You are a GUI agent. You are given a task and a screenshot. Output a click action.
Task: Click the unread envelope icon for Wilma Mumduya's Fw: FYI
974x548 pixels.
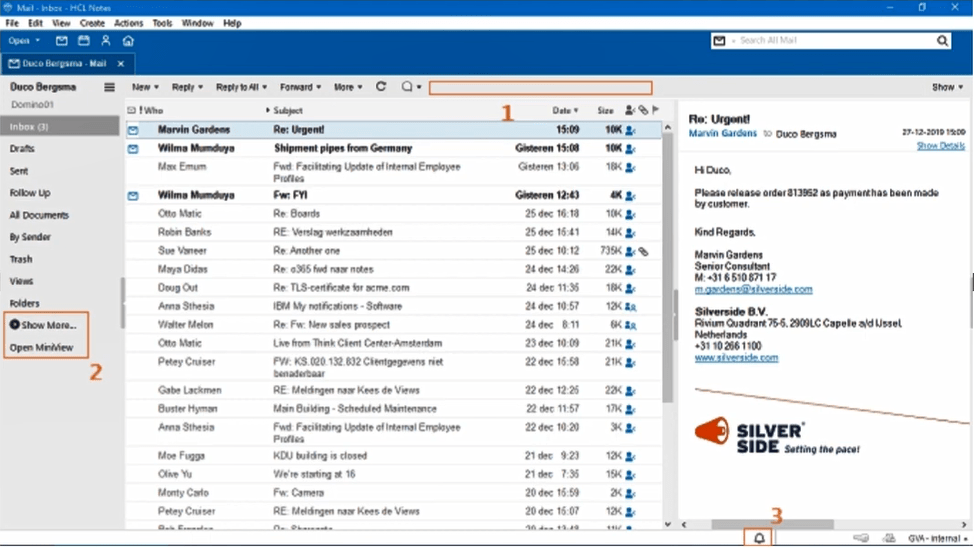pos(133,196)
